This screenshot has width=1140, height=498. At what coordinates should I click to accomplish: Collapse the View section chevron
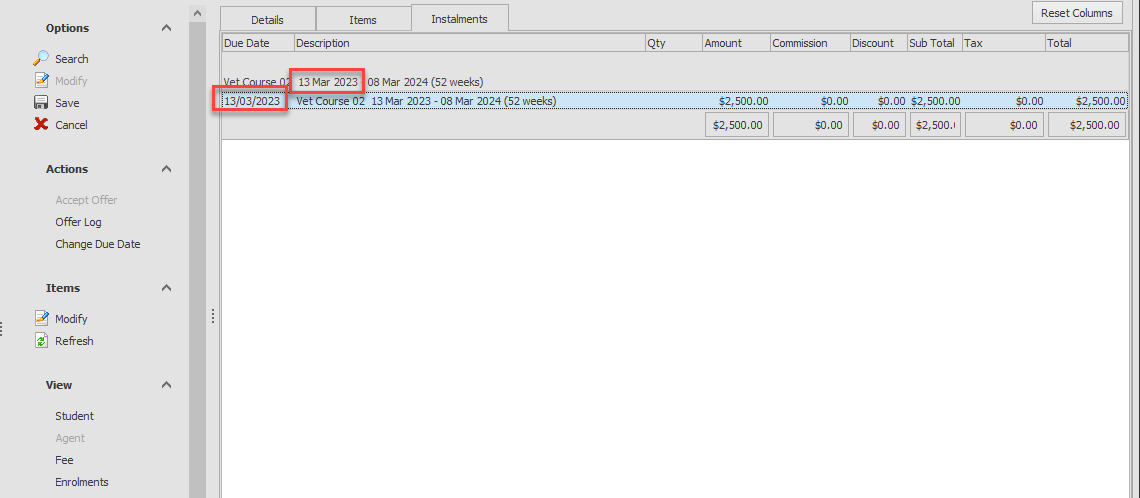point(166,385)
